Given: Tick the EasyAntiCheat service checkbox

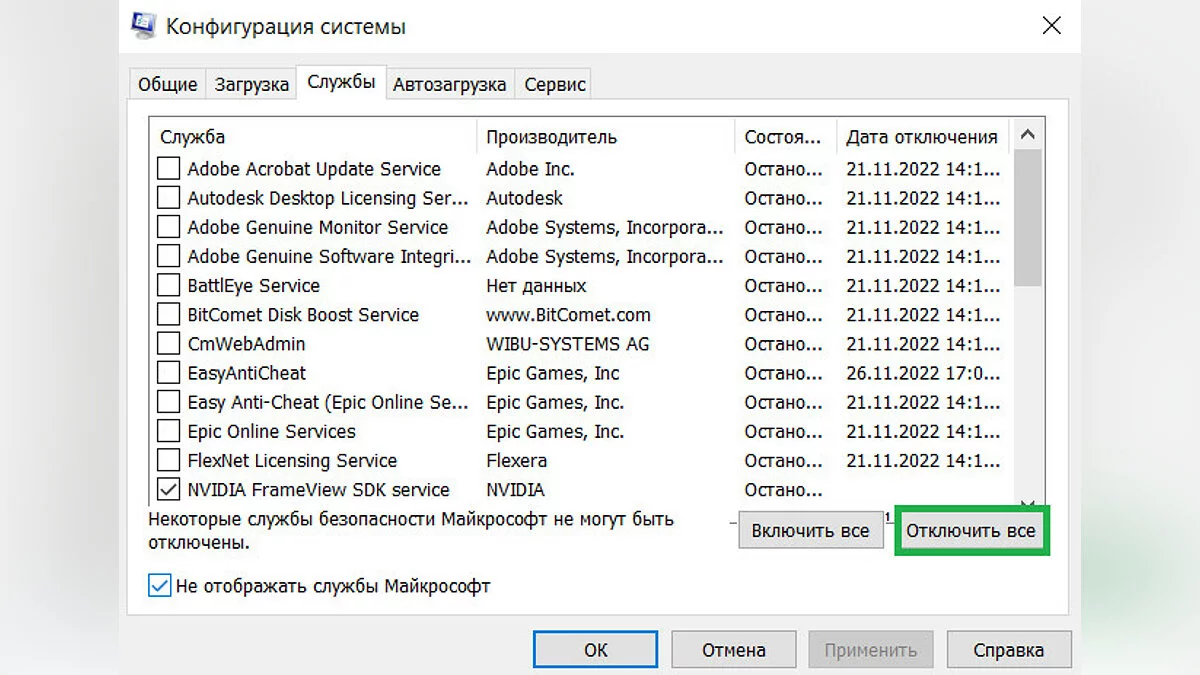Looking at the screenshot, I should [x=169, y=373].
